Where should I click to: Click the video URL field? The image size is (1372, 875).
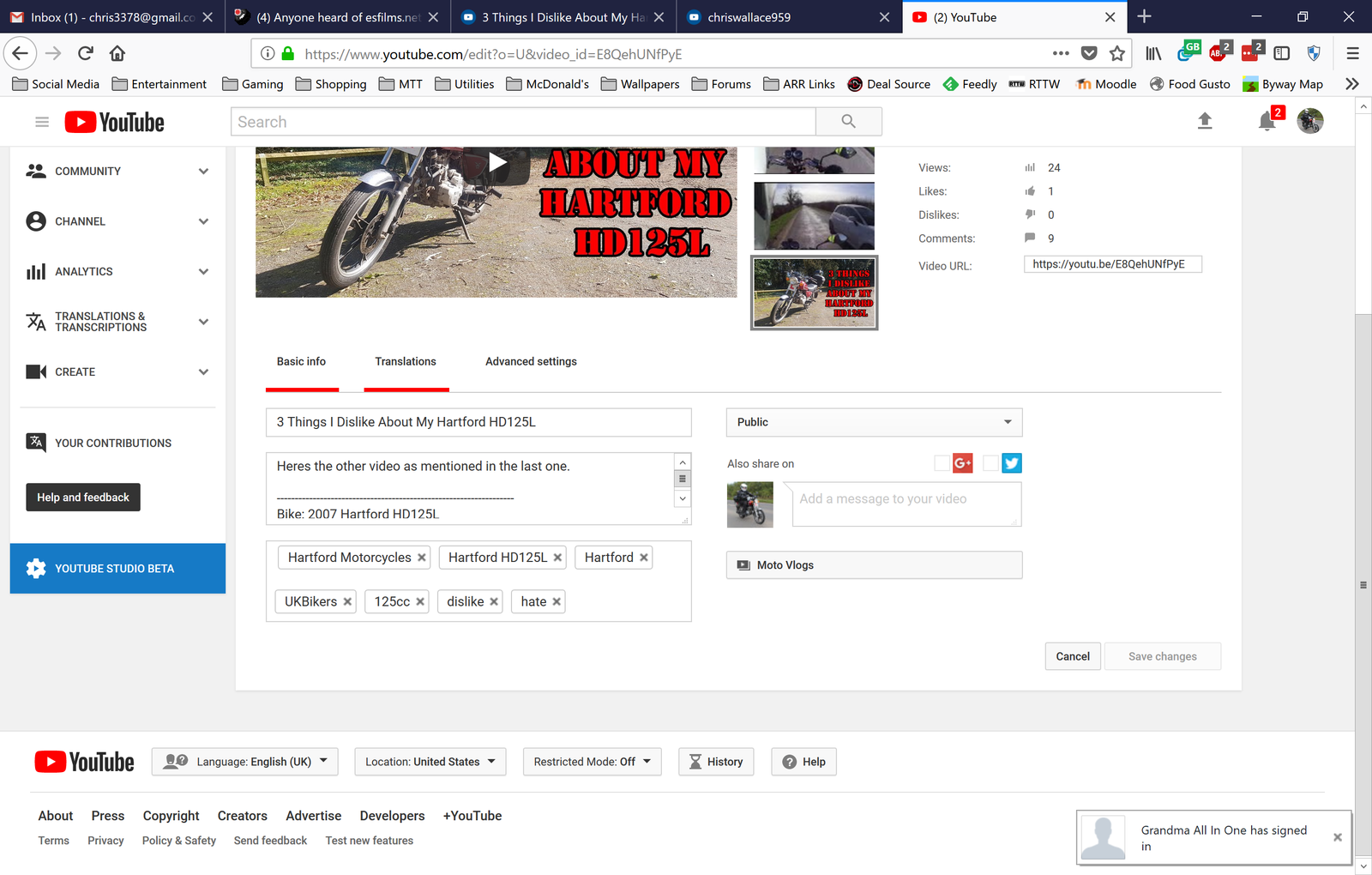[1113, 264]
